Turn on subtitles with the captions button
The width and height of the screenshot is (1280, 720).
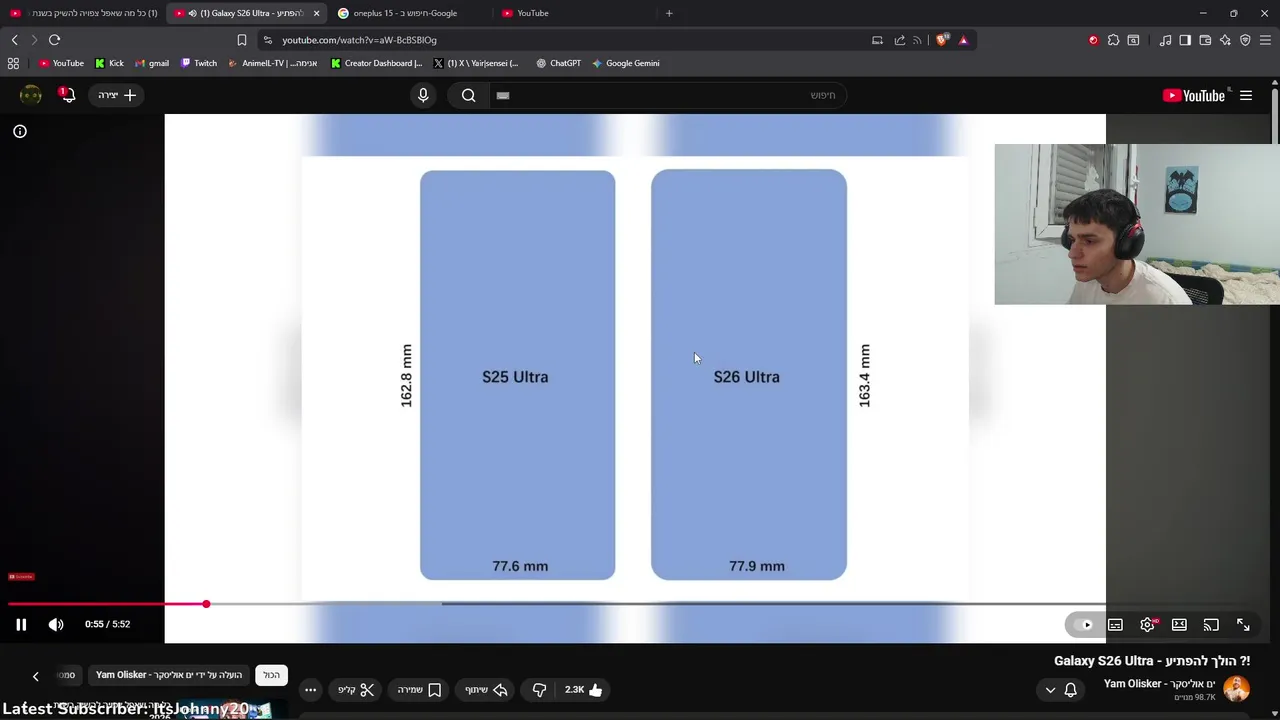pyautogui.click(x=1115, y=625)
